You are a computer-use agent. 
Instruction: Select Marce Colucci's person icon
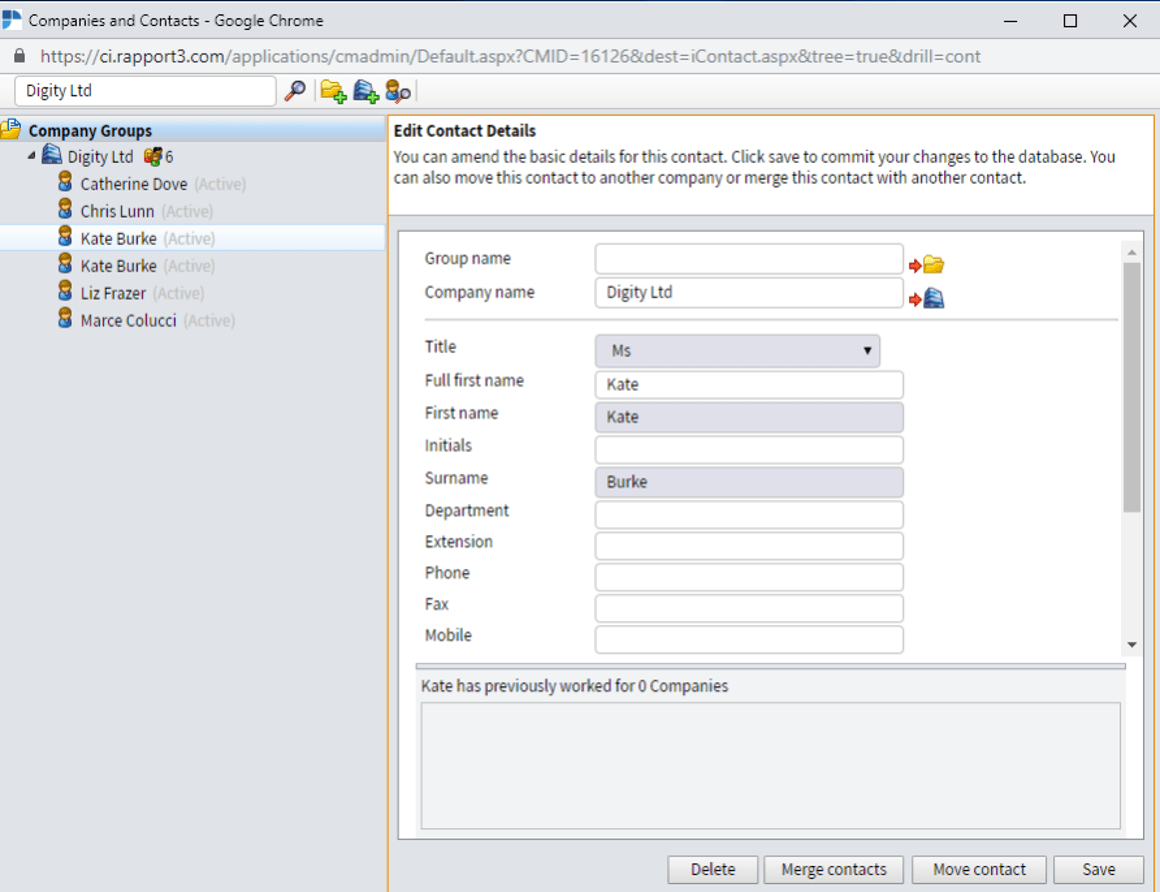tap(65, 319)
